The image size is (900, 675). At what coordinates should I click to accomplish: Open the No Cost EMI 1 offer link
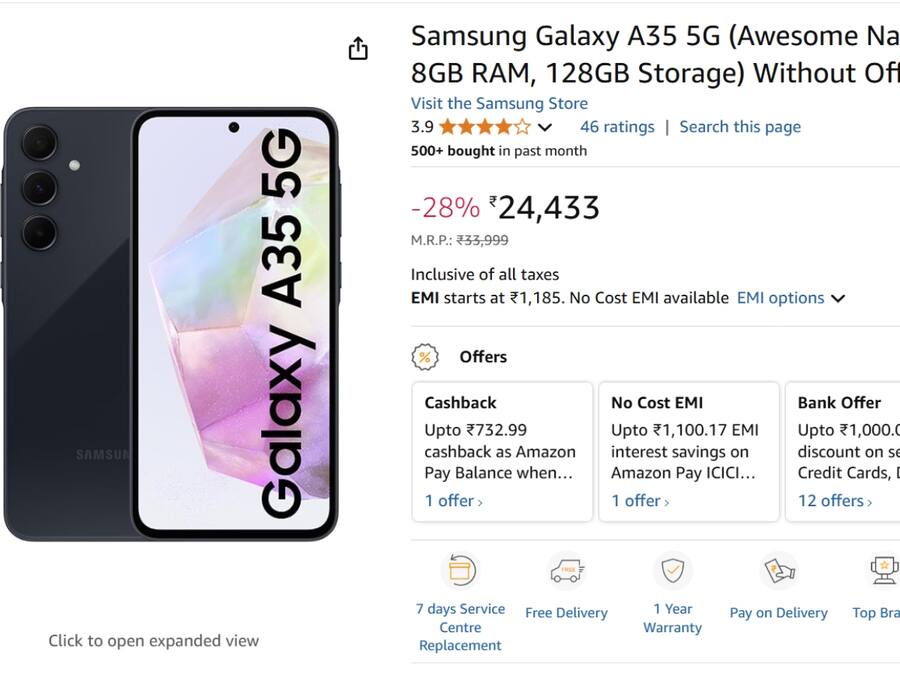(x=639, y=500)
